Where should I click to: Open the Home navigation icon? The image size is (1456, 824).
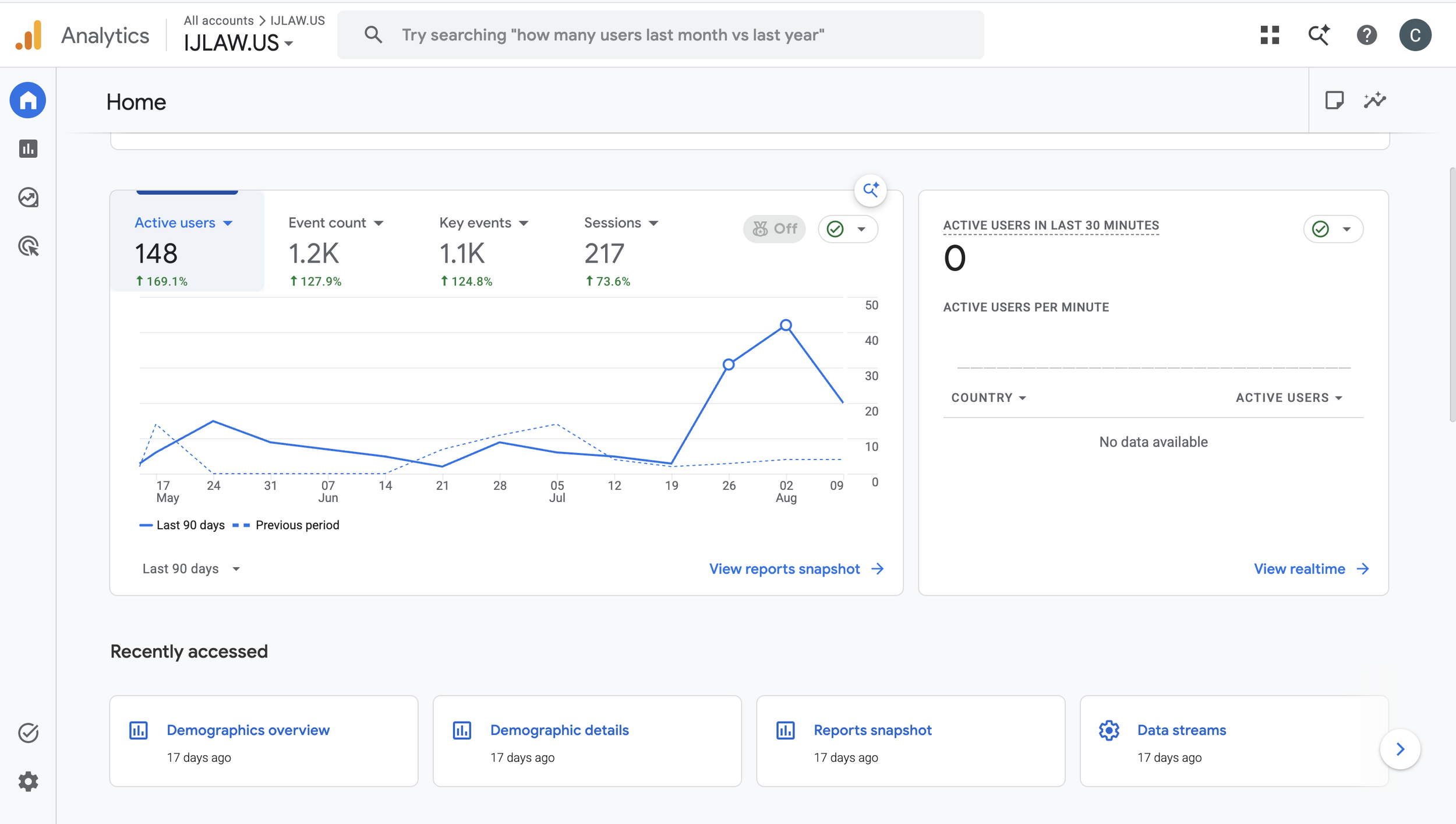(28, 100)
